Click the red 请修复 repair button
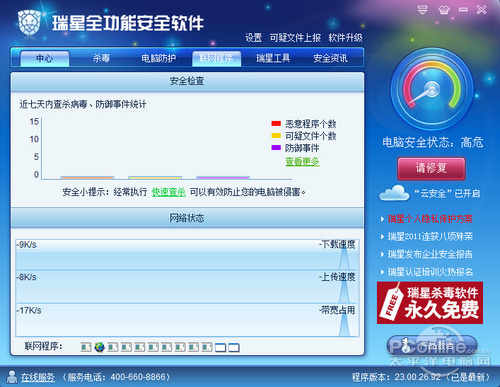 431,168
